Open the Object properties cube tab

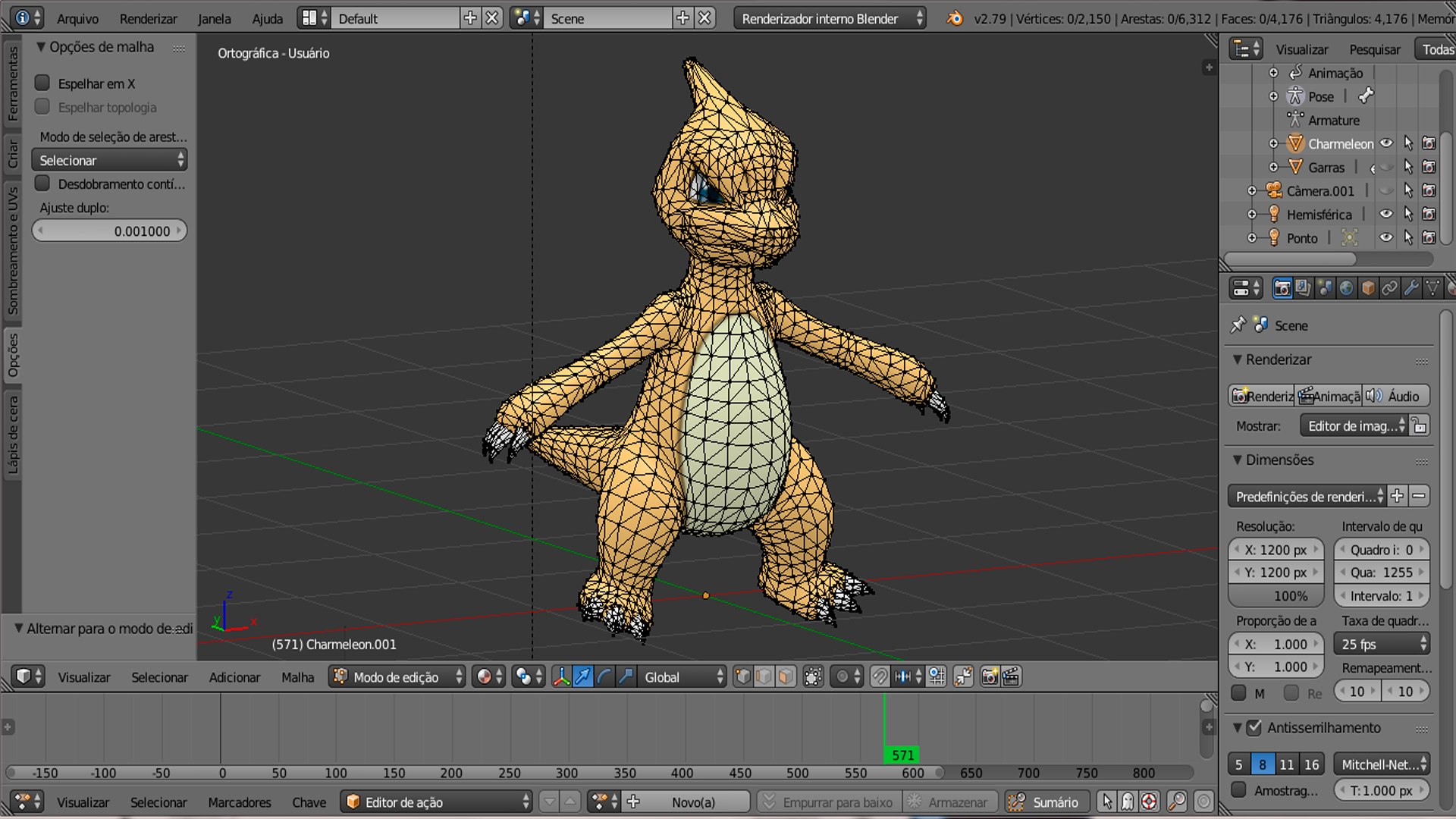pos(1368,288)
